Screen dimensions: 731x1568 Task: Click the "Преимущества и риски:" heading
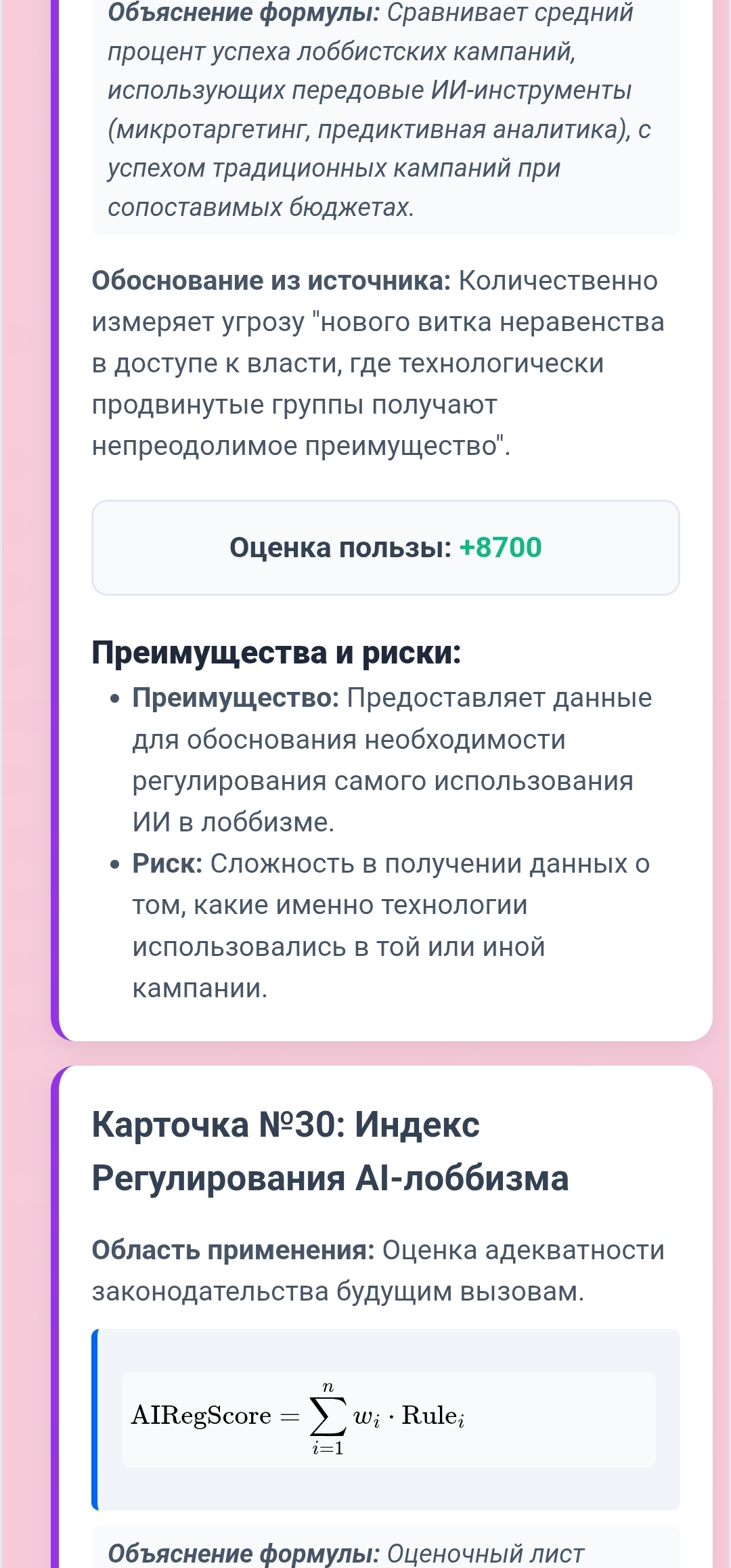pyautogui.click(x=276, y=653)
